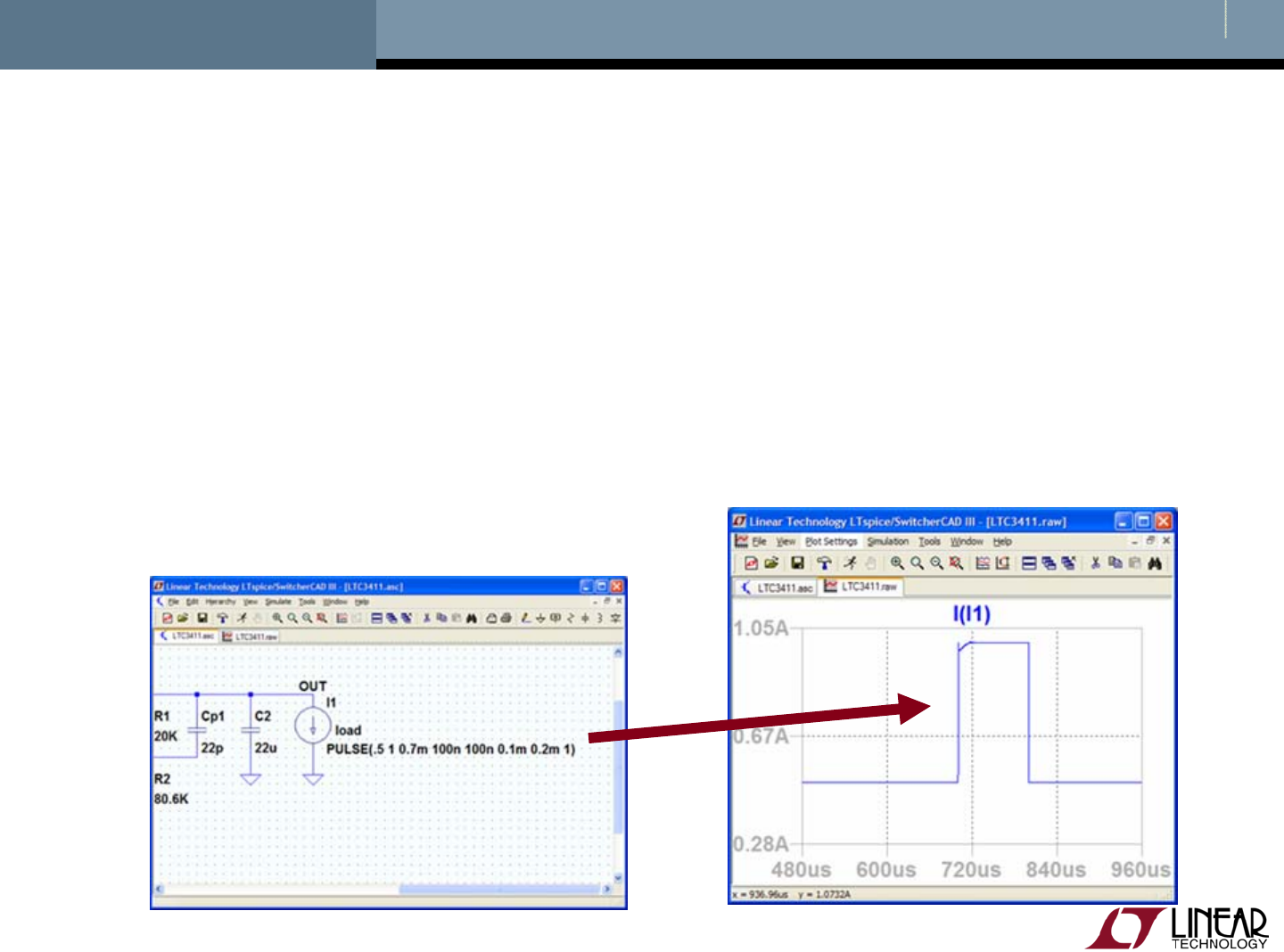Switch to the LTC3411.asc tab in the waveform window
This screenshot has width=1284, height=952.
[x=777, y=587]
